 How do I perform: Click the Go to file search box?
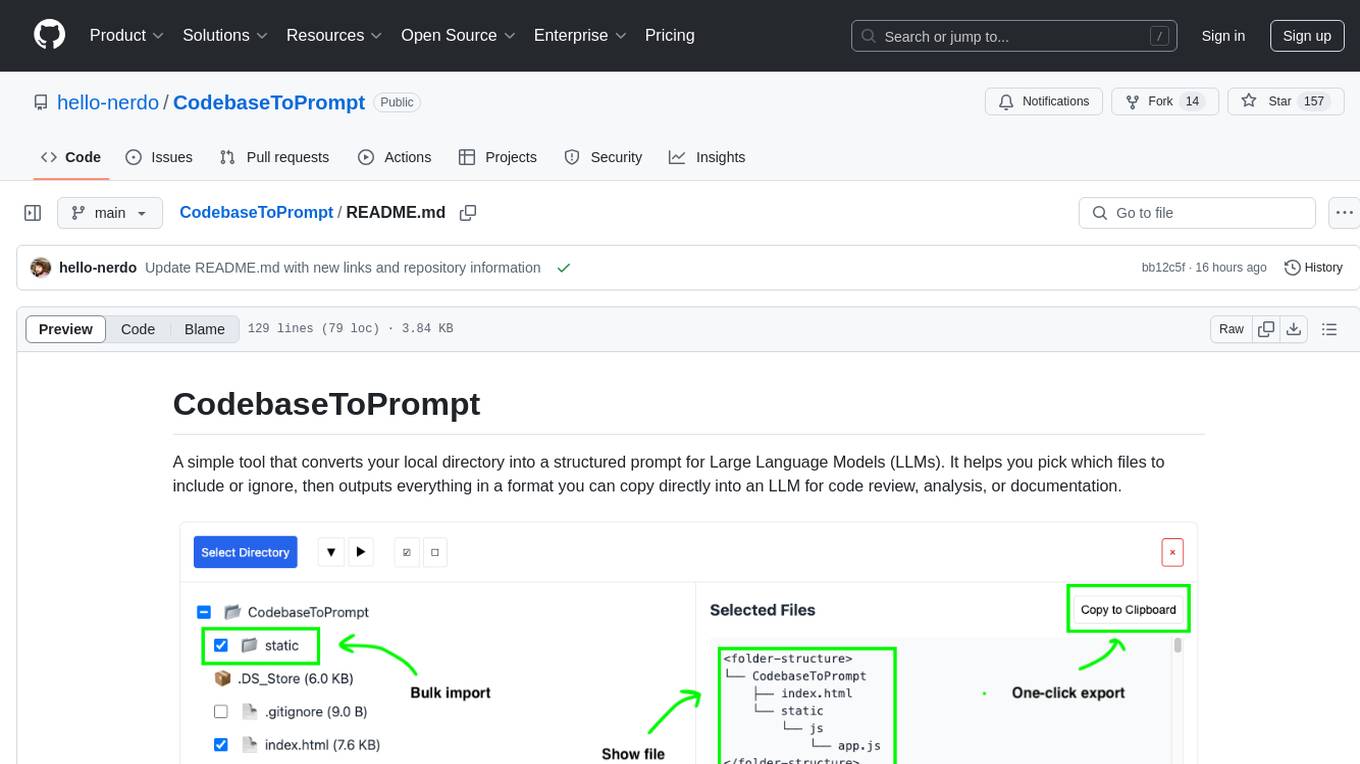click(1197, 213)
